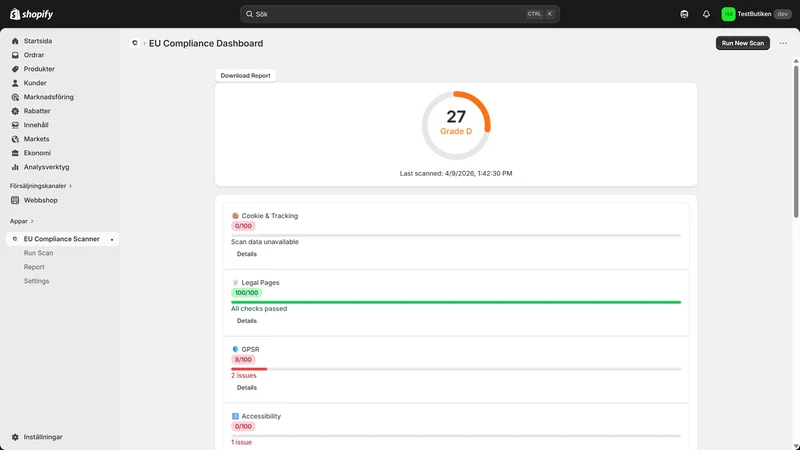Click the Marknadsföring target icon
Viewport: 800px width, 450px height.
pyautogui.click(x=15, y=97)
